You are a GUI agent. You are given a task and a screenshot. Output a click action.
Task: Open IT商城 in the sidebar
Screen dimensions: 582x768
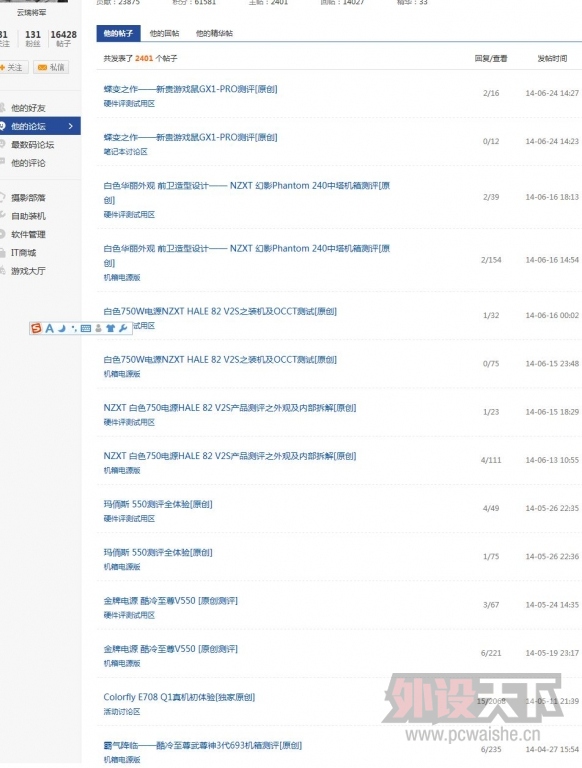tap(24, 253)
